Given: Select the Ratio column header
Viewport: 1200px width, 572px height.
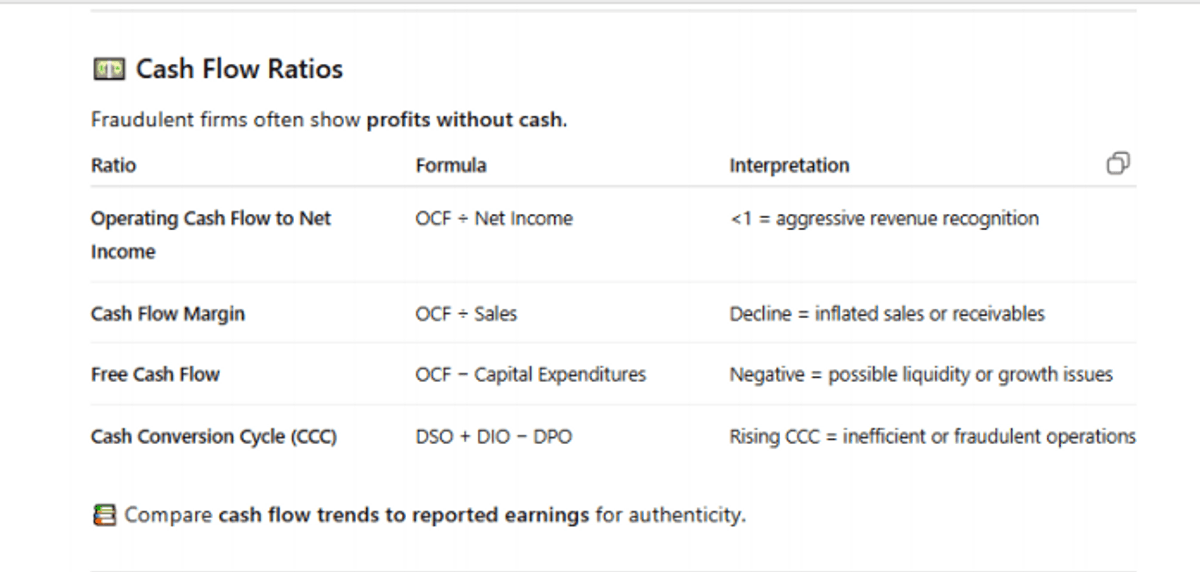Looking at the screenshot, I should tap(113, 165).
